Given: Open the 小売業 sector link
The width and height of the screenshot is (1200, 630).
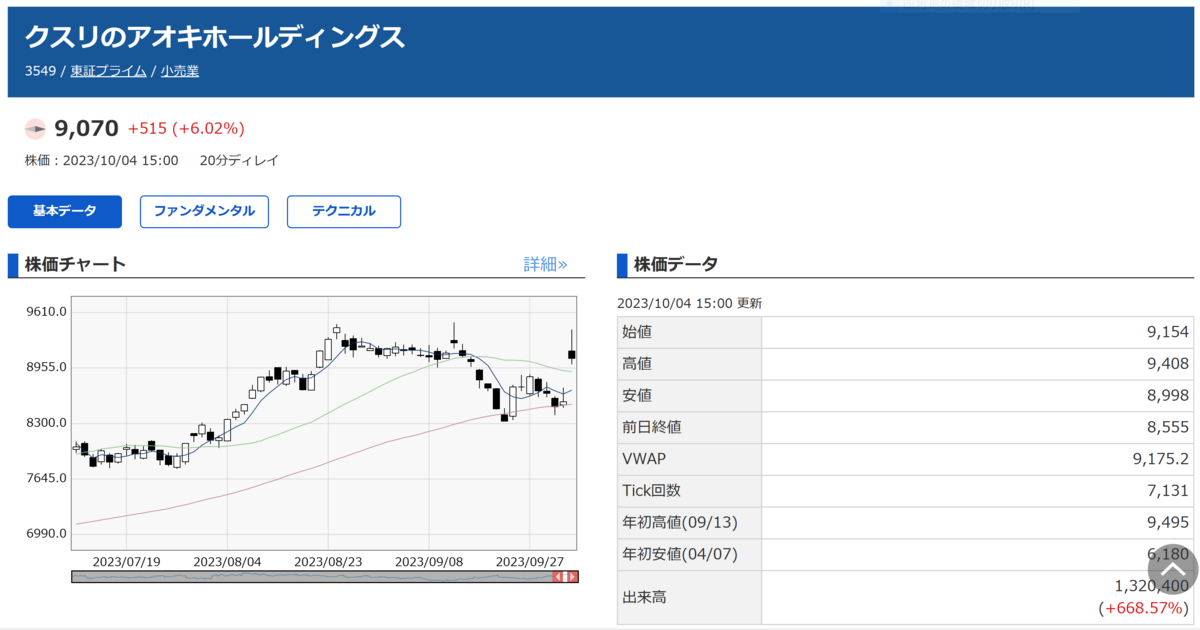Looking at the screenshot, I should (x=179, y=71).
